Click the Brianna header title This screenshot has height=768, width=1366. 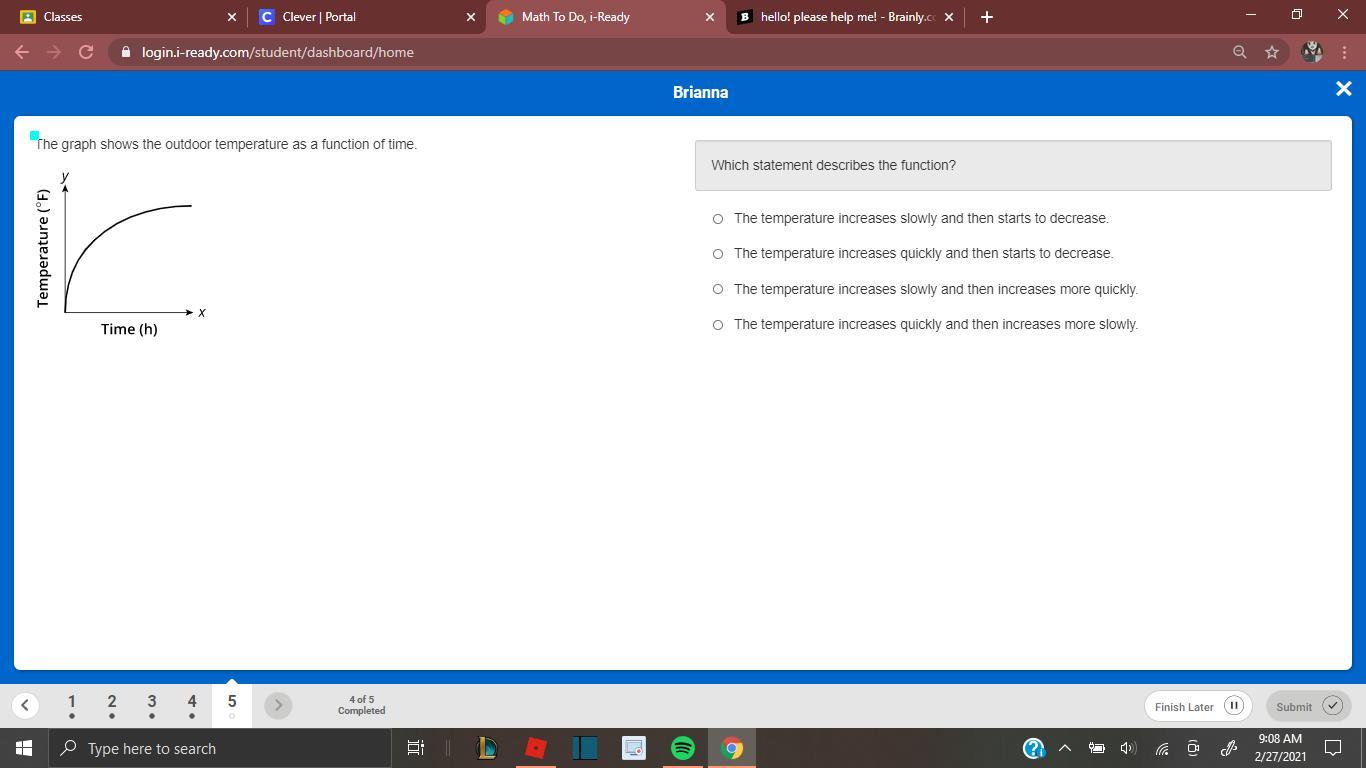[x=700, y=92]
